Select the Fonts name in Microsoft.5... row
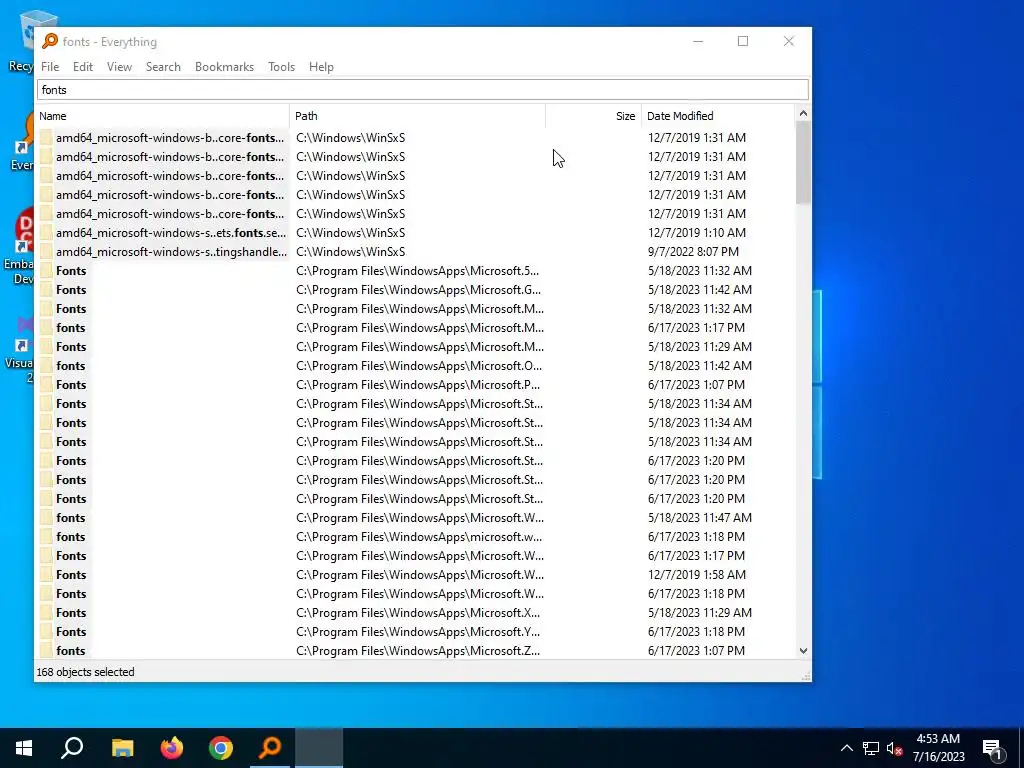 click(71, 271)
